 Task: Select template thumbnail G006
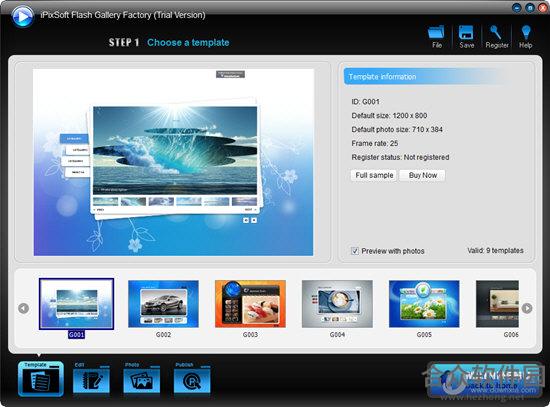tap(497, 304)
